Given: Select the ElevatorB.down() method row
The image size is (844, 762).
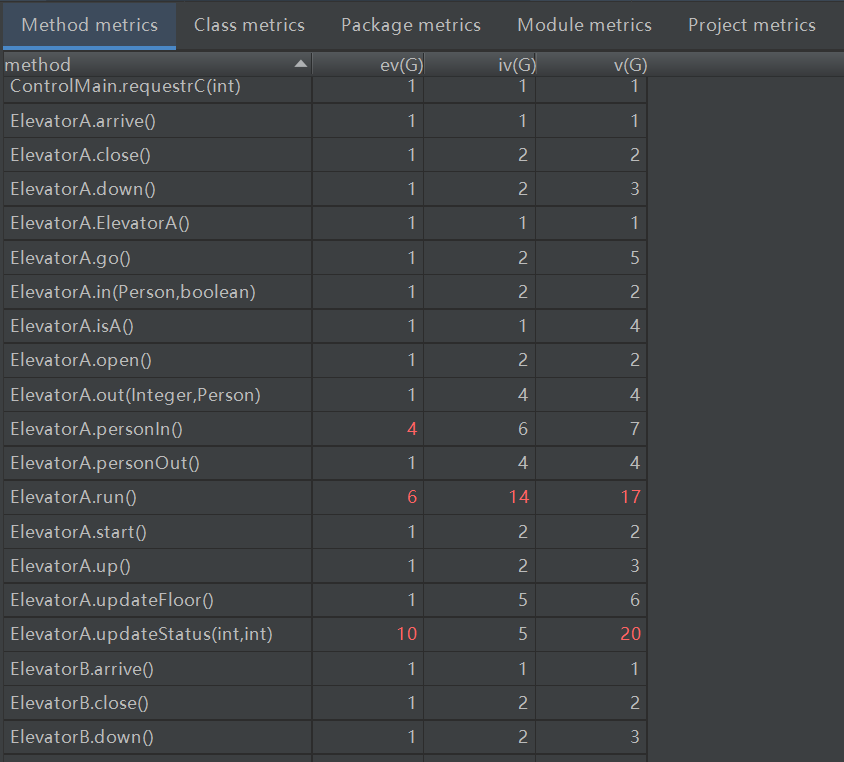Looking at the screenshot, I should tap(82, 737).
